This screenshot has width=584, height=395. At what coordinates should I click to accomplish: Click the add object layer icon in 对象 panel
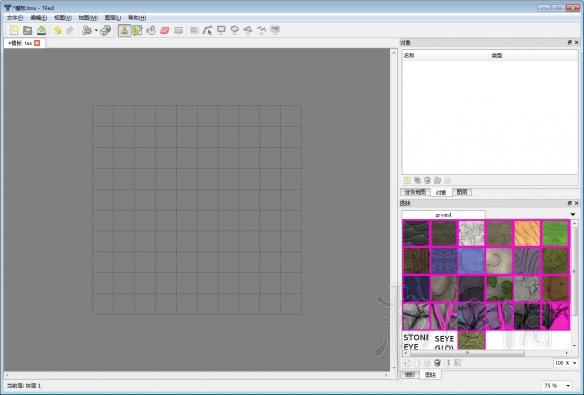407,180
